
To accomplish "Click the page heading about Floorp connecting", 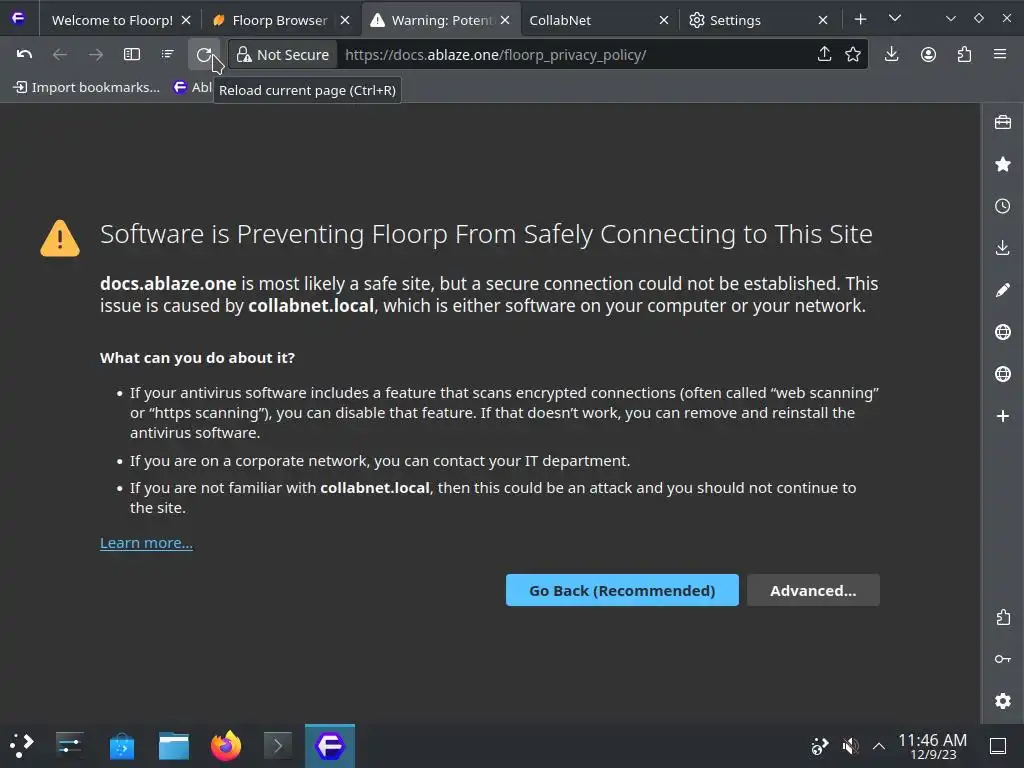I will click(486, 234).
